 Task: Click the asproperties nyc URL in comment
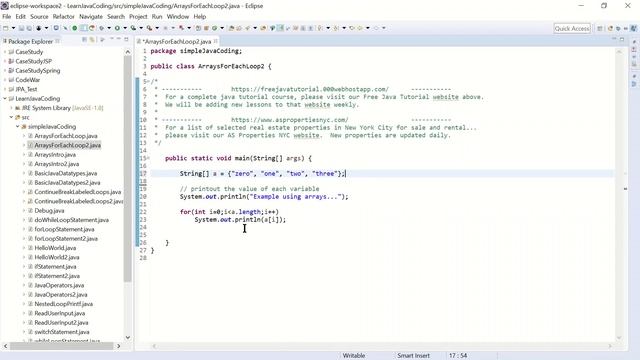pos(290,120)
